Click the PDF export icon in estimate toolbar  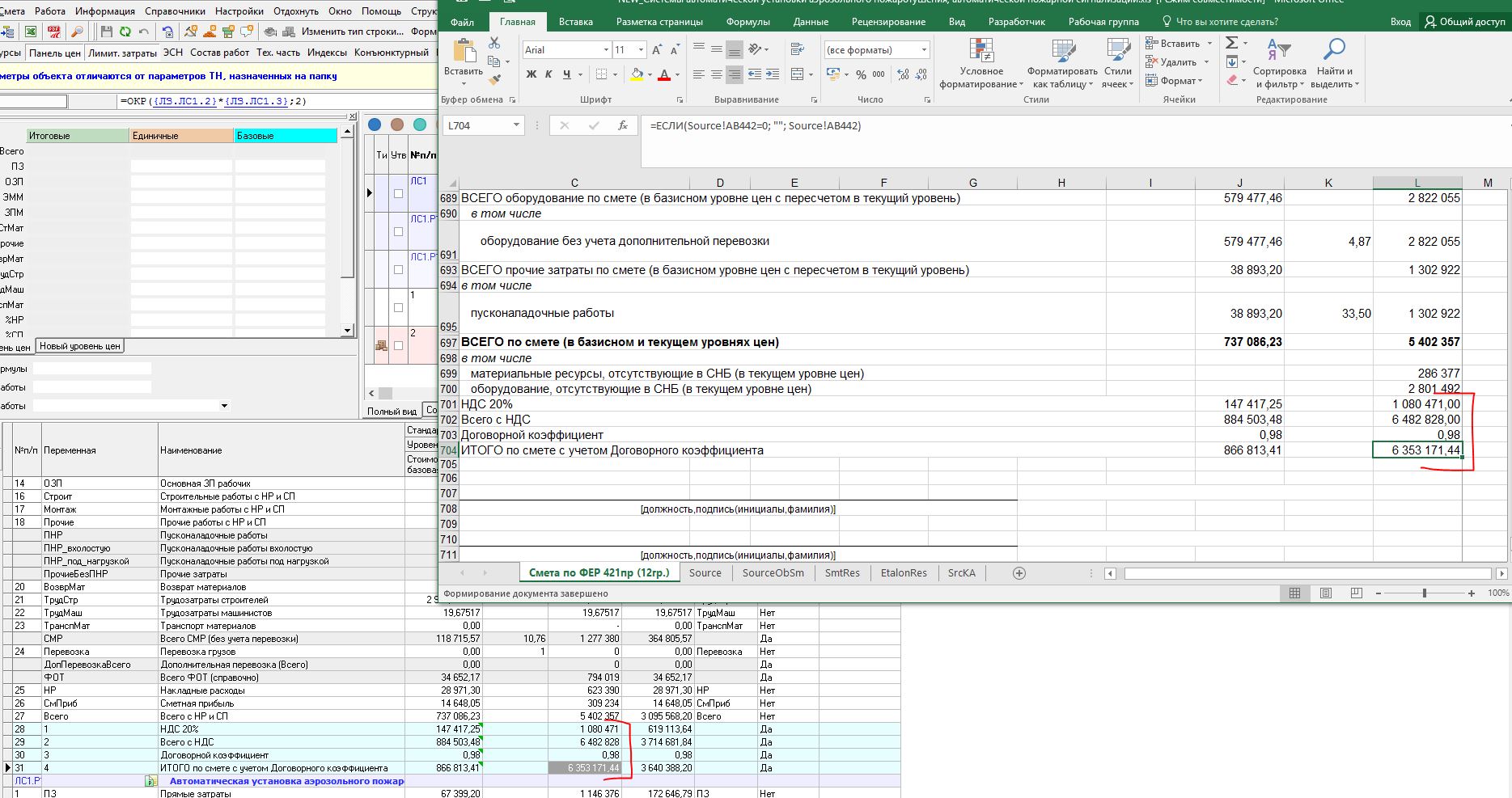pos(54,32)
